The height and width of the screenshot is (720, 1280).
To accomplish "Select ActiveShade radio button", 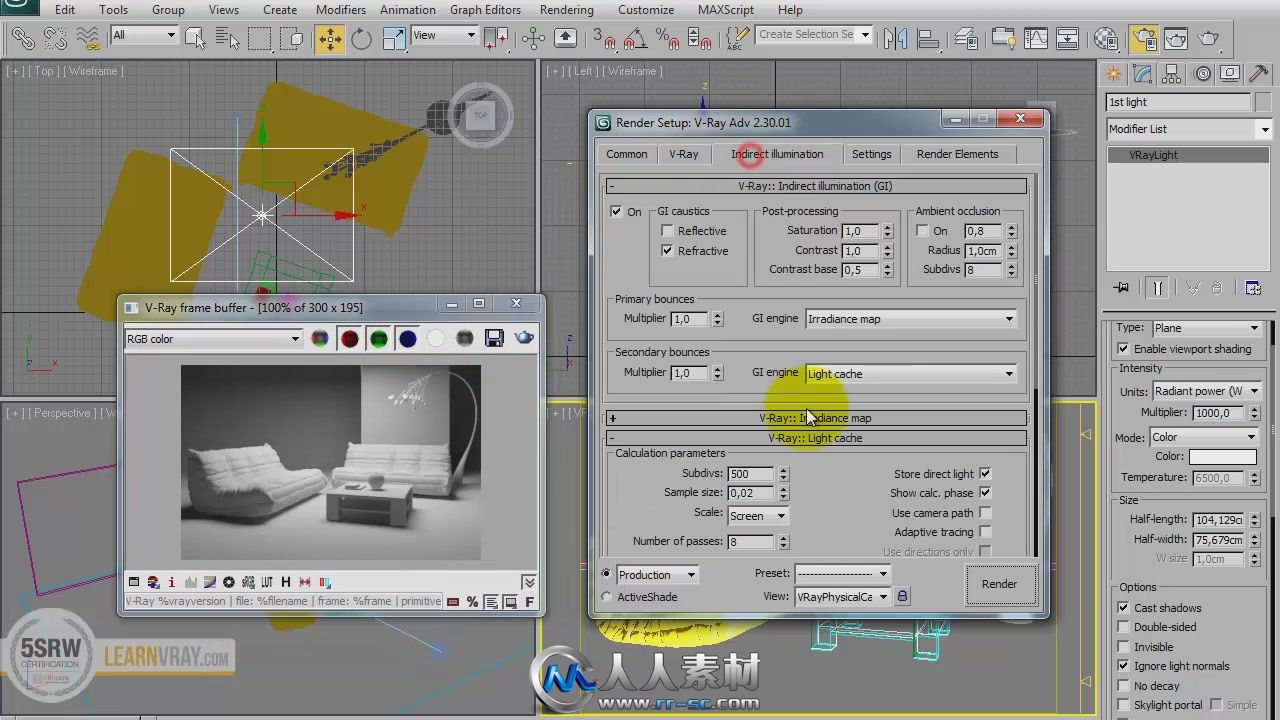I will (606, 597).
